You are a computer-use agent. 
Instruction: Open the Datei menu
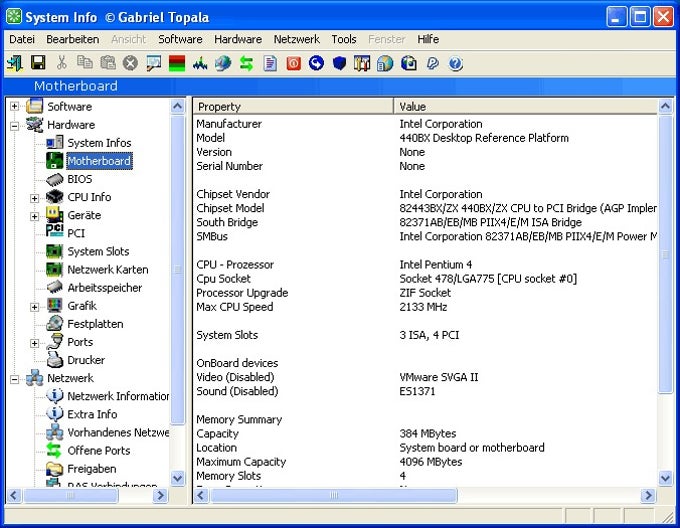click(22, 39)
